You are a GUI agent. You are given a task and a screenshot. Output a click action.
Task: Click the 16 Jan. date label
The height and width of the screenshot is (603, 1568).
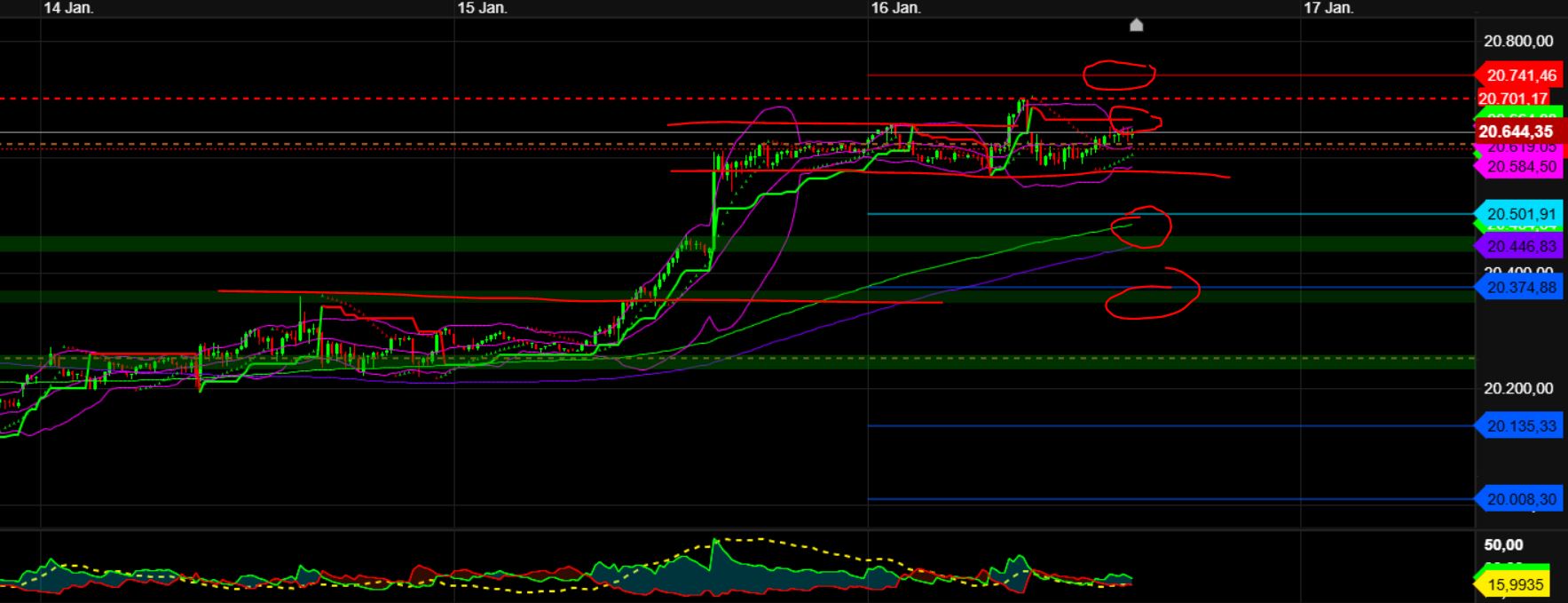895,8
